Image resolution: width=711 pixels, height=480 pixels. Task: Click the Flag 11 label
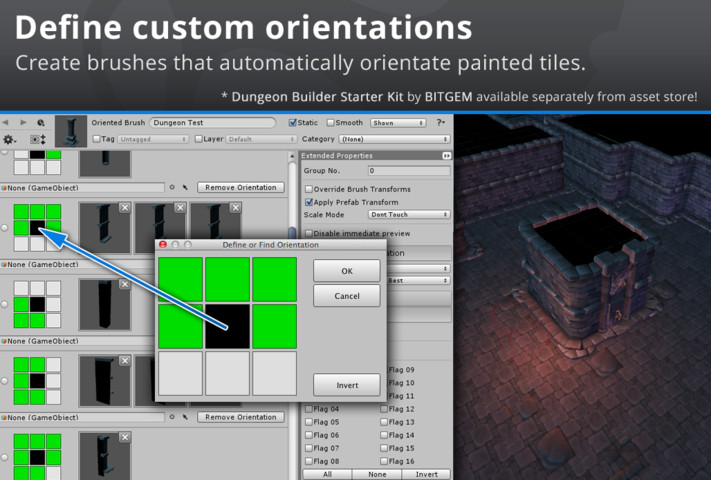[402, 396]
